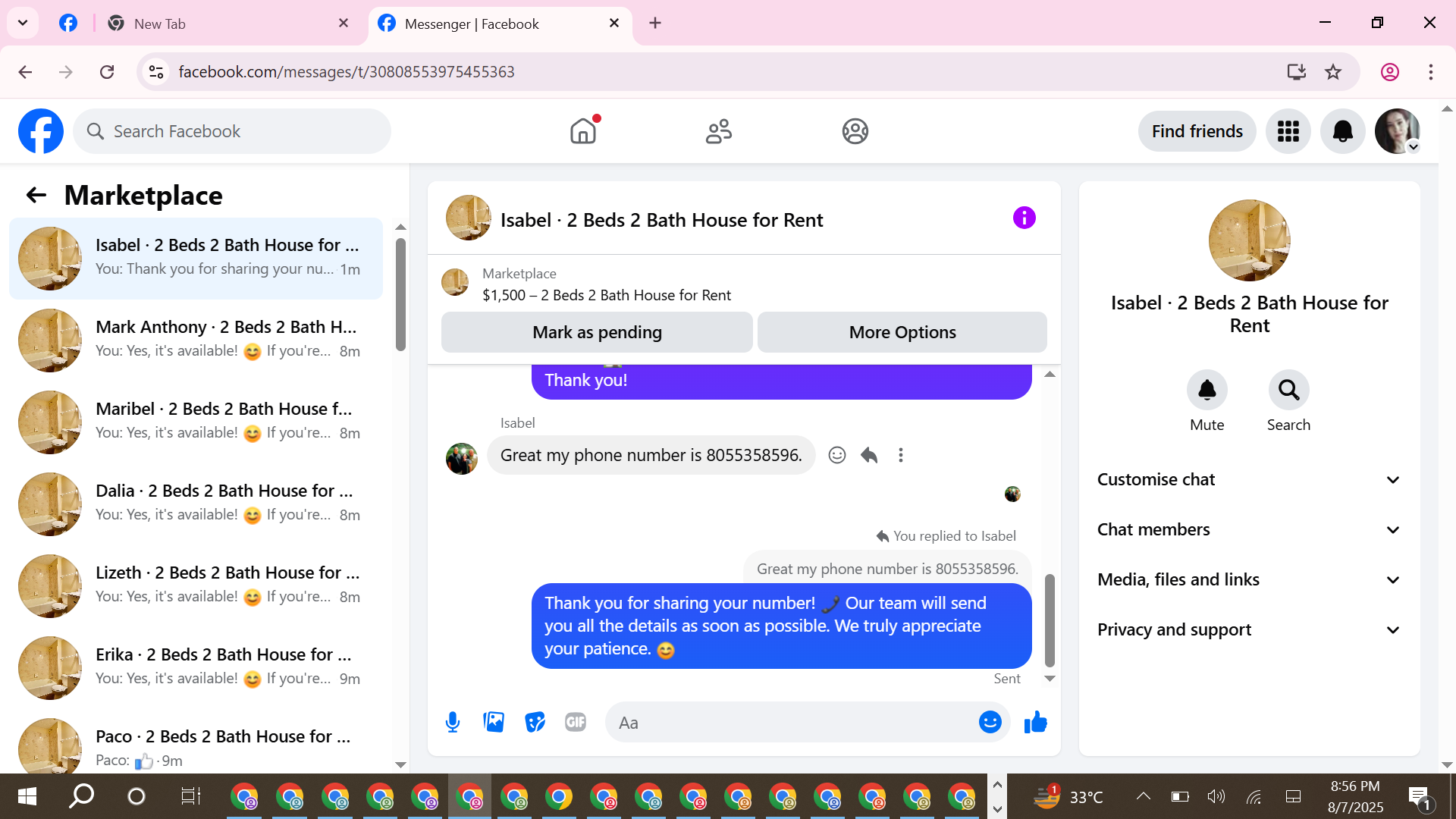This screenshot has height=819, width=1456.
Task: Show hidden system tray icons
Action: tap(1143, 796)
